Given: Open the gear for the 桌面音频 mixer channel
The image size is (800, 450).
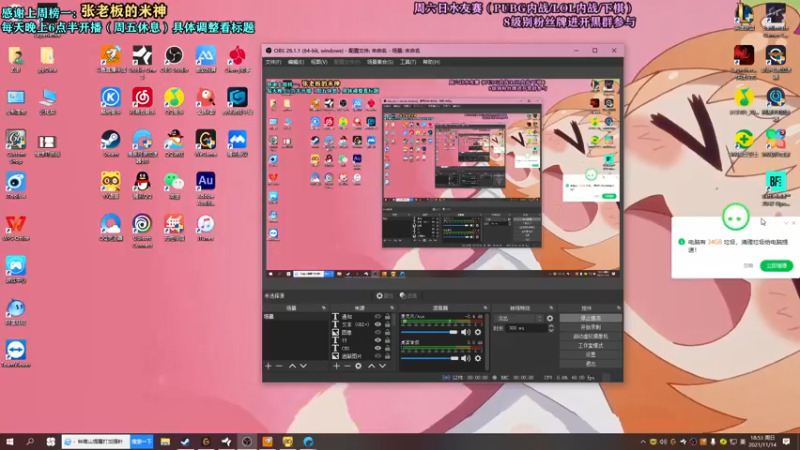Looking at the screenshot, I should [478, 358].
